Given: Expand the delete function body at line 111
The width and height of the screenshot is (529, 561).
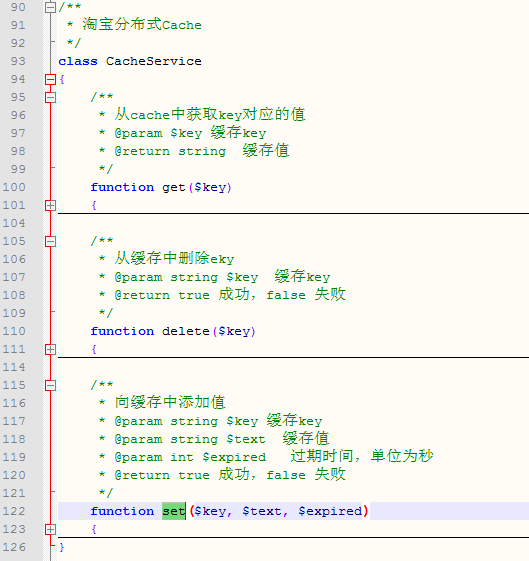Looking at the screenshot, I should (50, 349).
